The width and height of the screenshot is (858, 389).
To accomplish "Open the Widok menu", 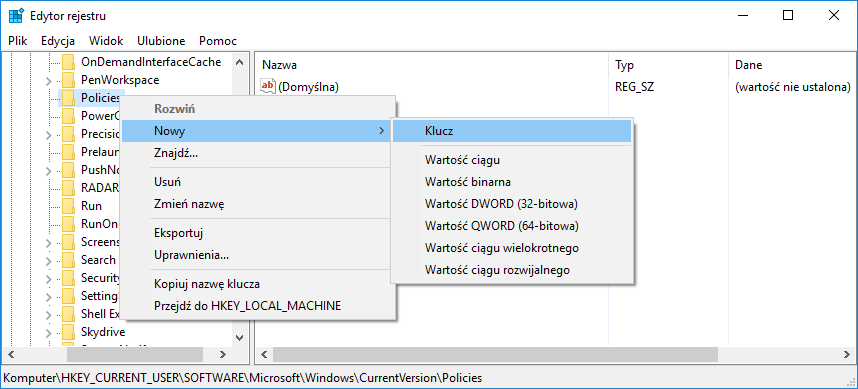I will (106, 41).
